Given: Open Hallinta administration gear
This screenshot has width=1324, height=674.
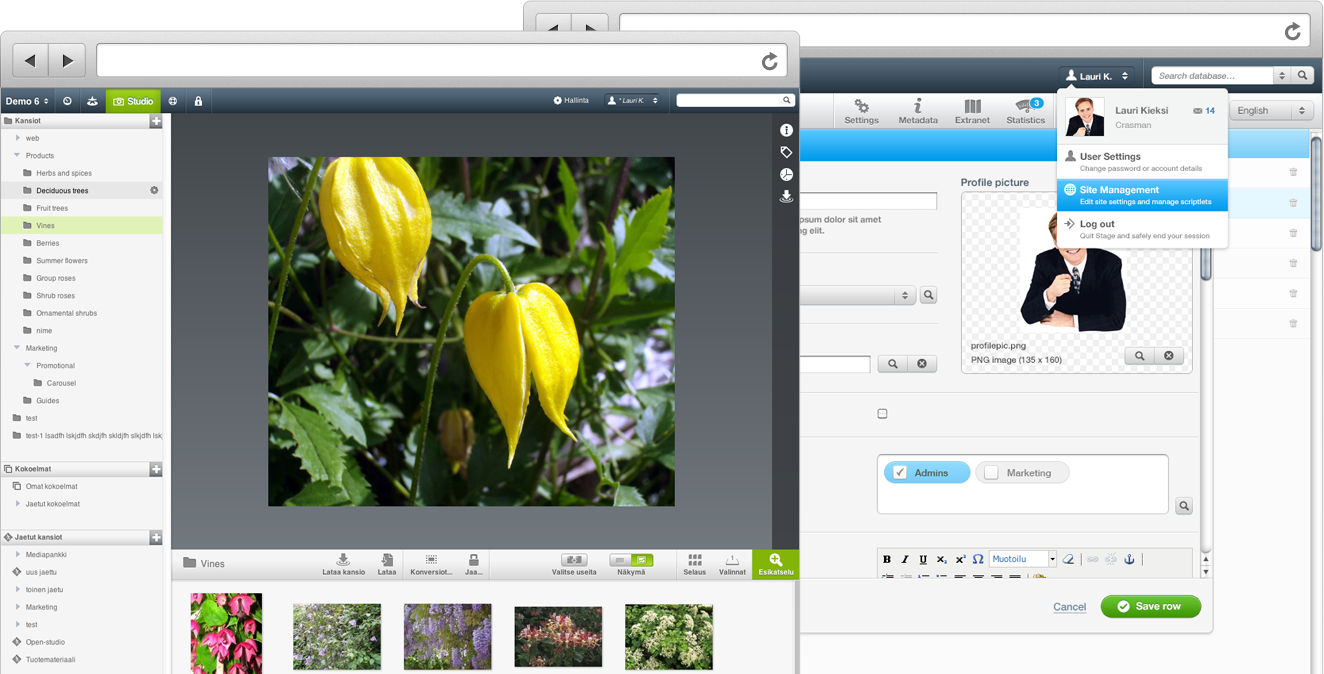Looking at the screenshot, I should pyautogui.click(x=571, y=100).
